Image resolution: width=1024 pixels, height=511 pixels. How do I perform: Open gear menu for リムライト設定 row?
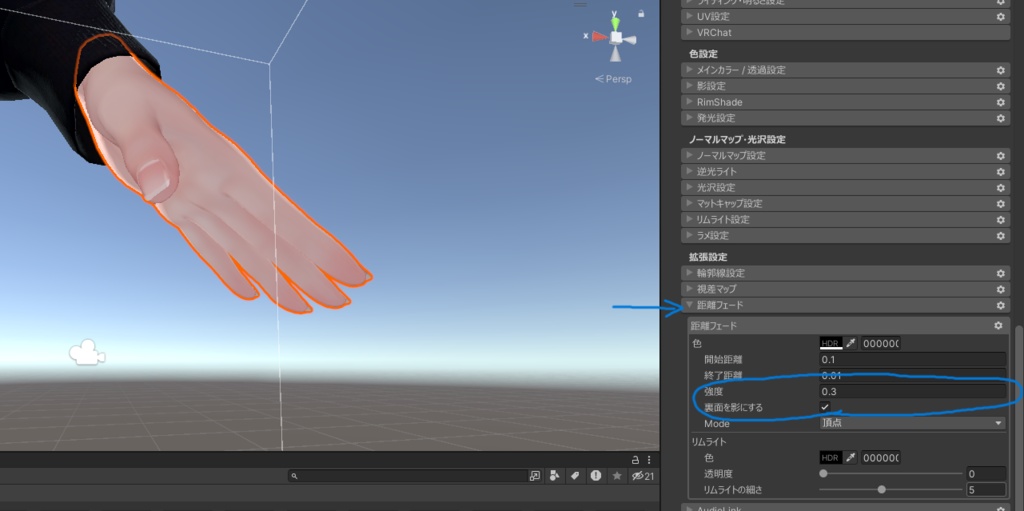1000,220
